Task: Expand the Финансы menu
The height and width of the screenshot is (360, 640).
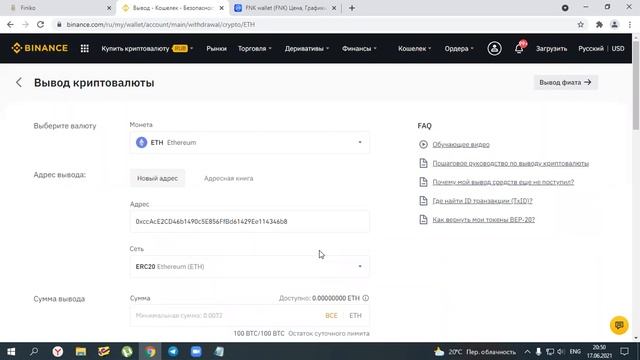Action: click(x=359, y=49)
